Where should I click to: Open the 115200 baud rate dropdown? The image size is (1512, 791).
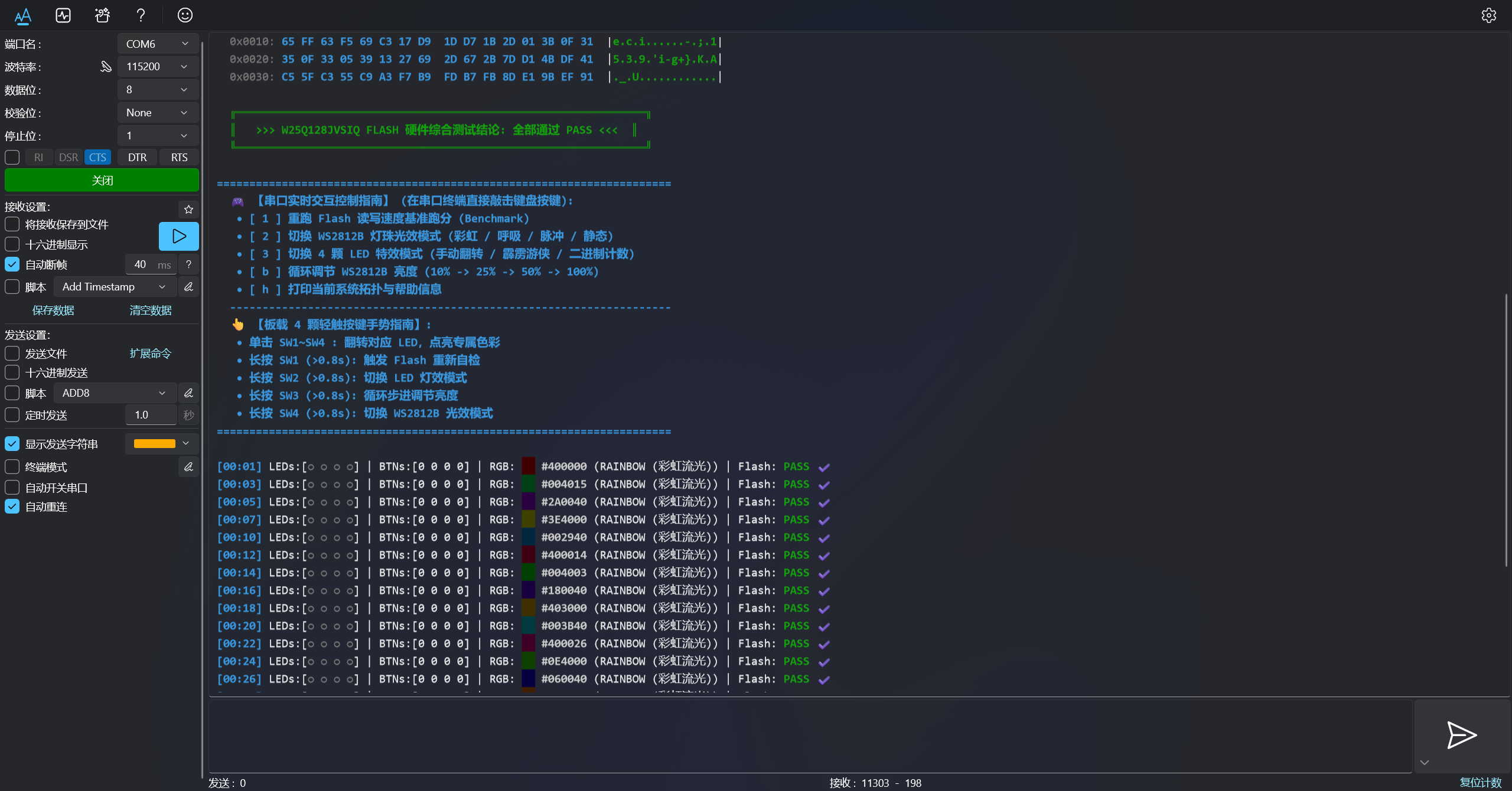[x=158, y=67]
